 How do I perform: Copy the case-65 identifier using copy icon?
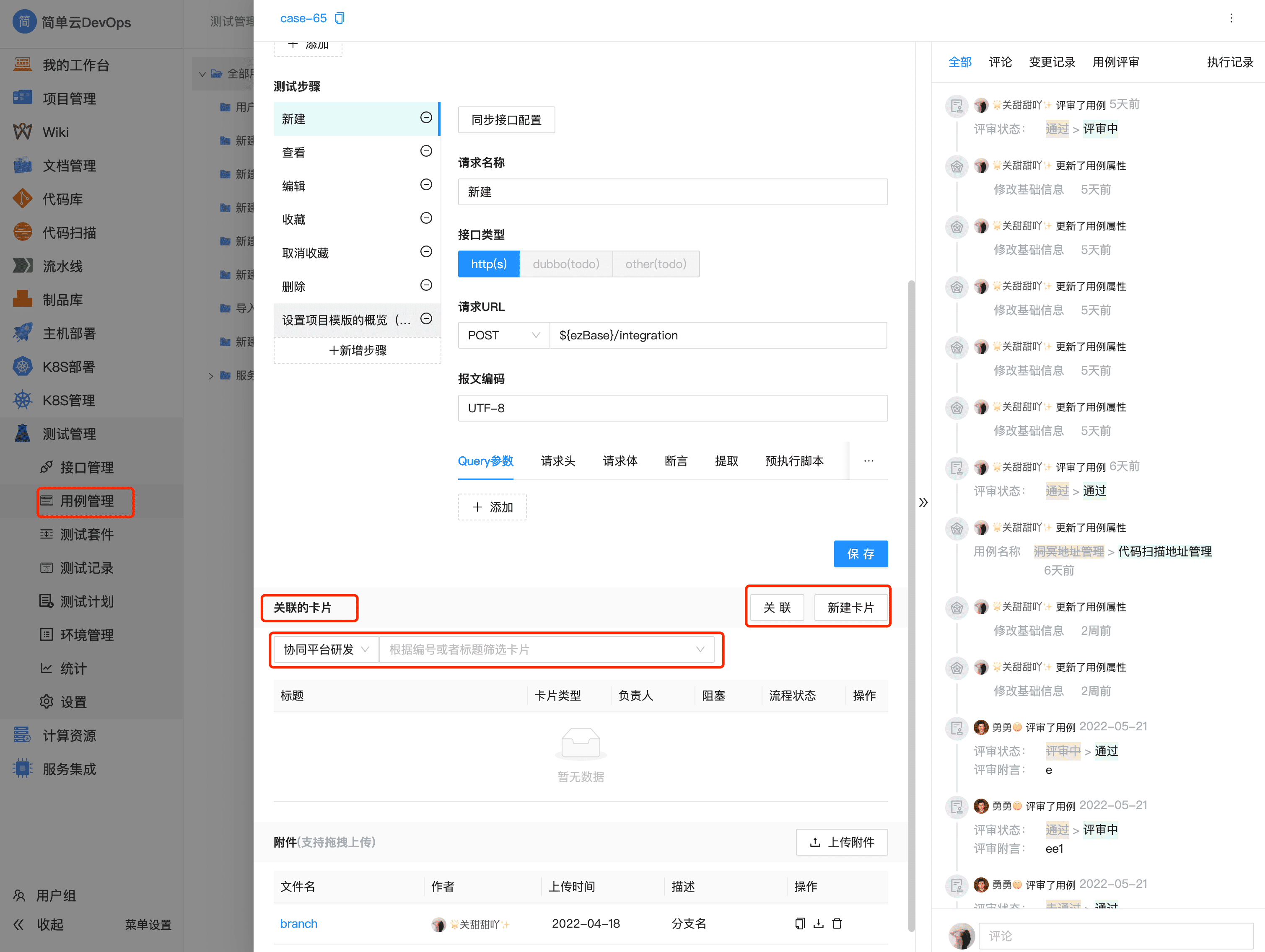340,18
